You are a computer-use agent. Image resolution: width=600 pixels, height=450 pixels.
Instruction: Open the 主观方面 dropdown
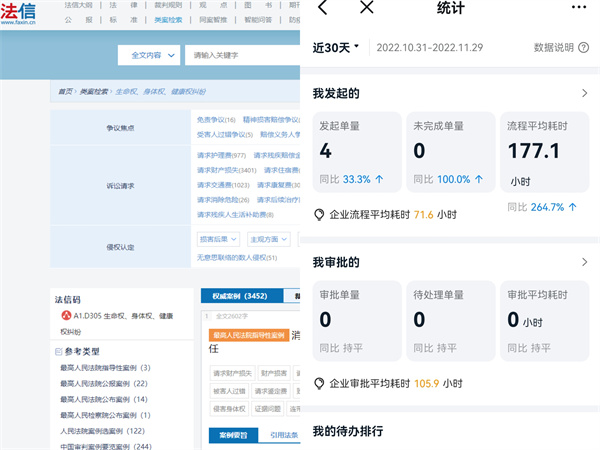[x=269, y=239]
